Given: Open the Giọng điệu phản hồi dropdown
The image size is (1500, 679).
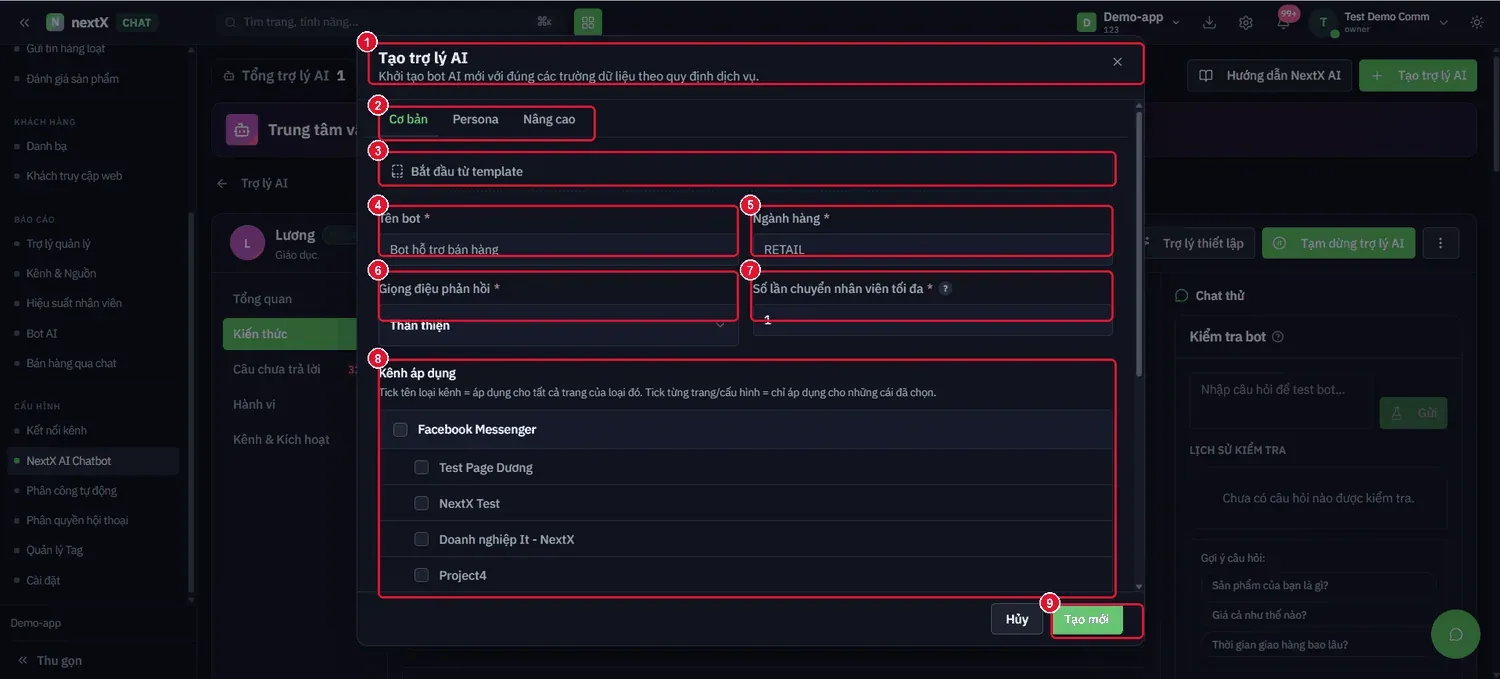Looking at the screenshot, I should pyautogui.click(x=558, y=325).
